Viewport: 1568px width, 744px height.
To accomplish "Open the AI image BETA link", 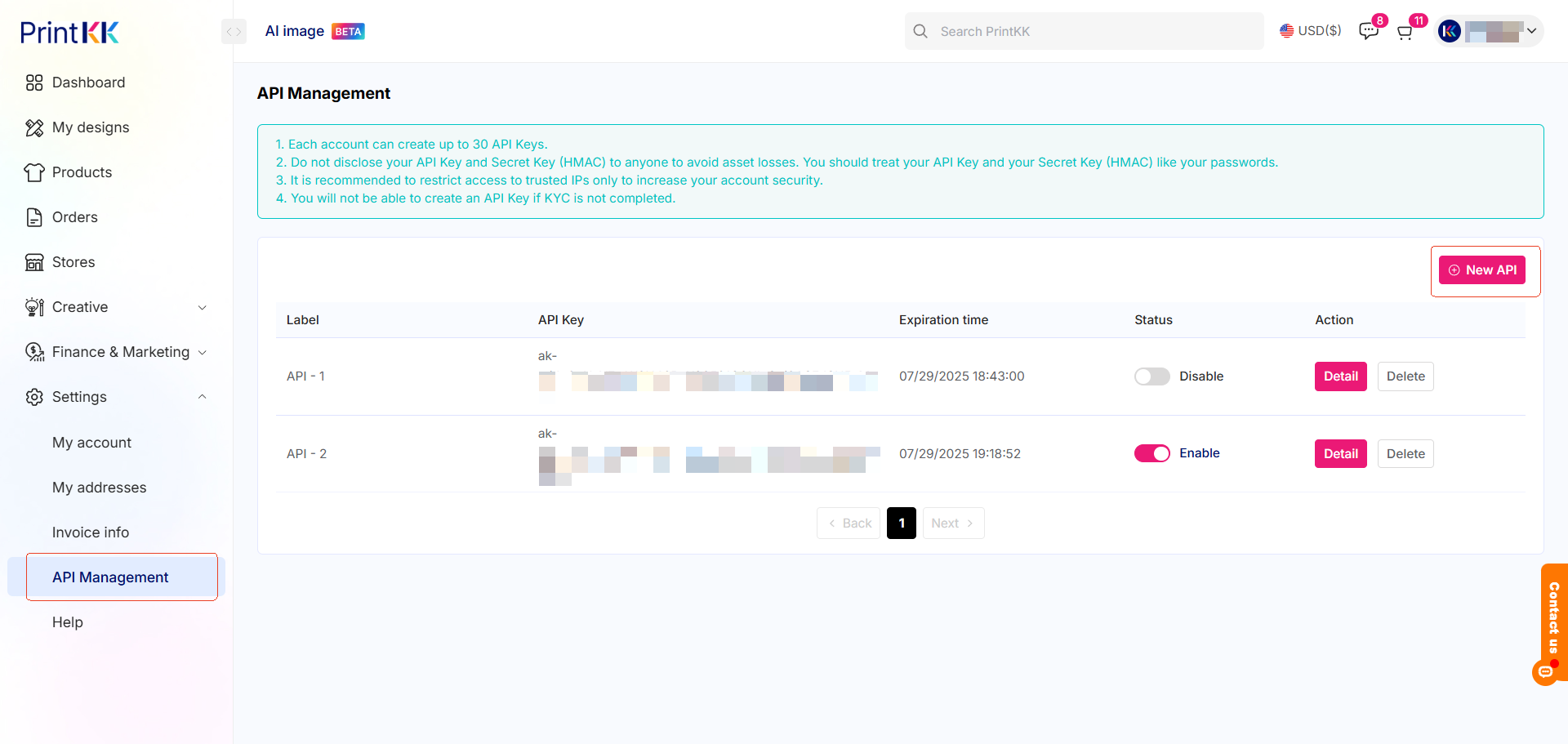I will tap(315, 31).
